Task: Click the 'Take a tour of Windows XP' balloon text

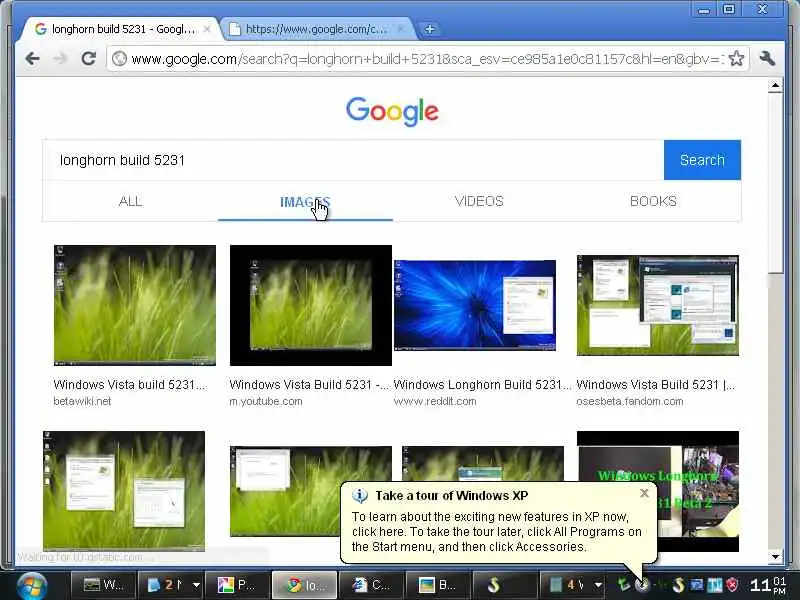Action: (x=452, y=495)
